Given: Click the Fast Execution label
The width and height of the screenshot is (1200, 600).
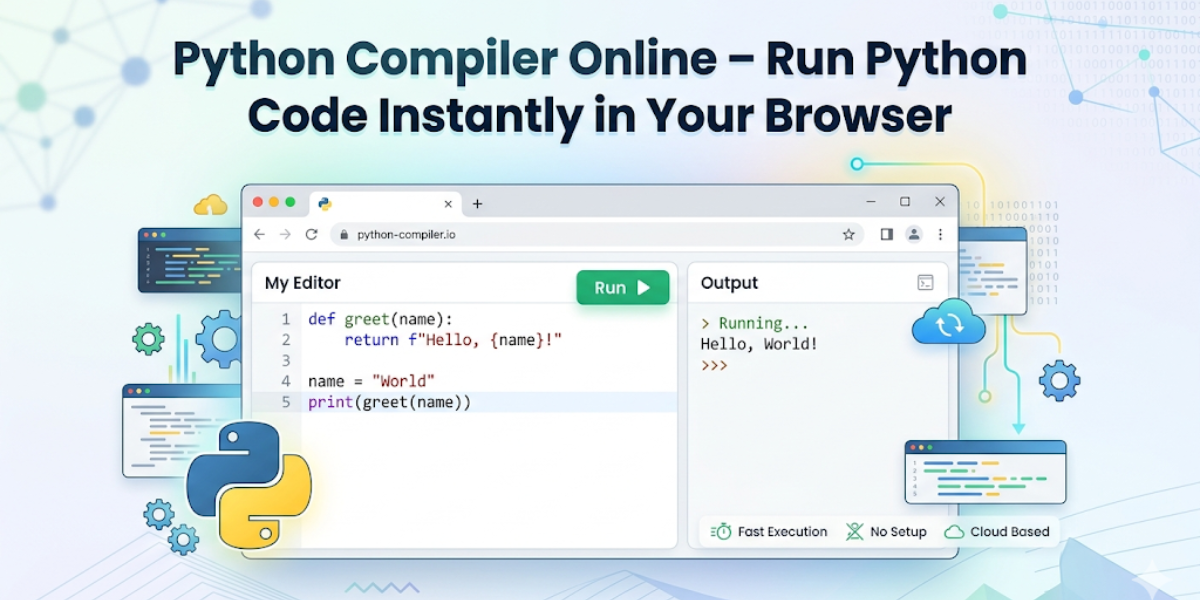Looking at the screenshot, I should [x=782, y=532].
